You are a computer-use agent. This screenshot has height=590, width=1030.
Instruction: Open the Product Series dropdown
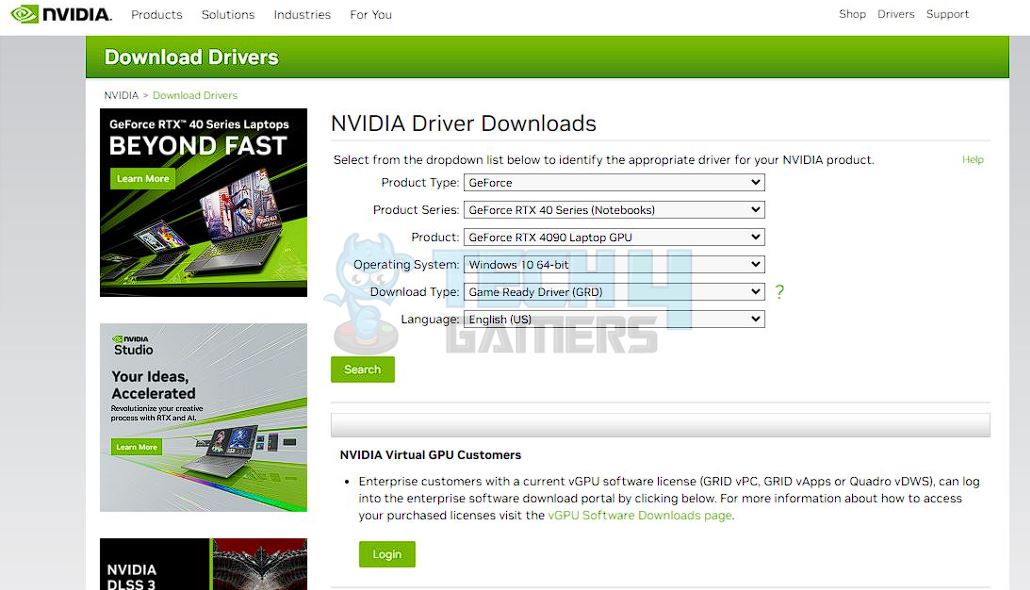pos(613,209)
